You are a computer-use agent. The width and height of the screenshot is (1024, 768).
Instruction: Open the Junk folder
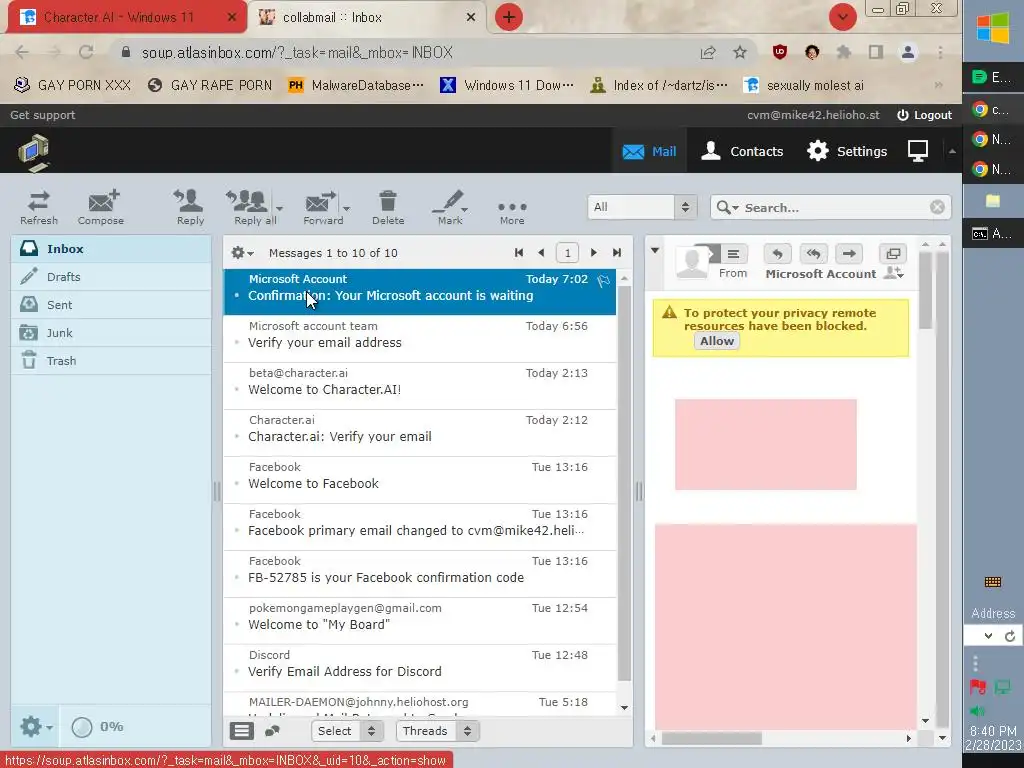[111, 333]
